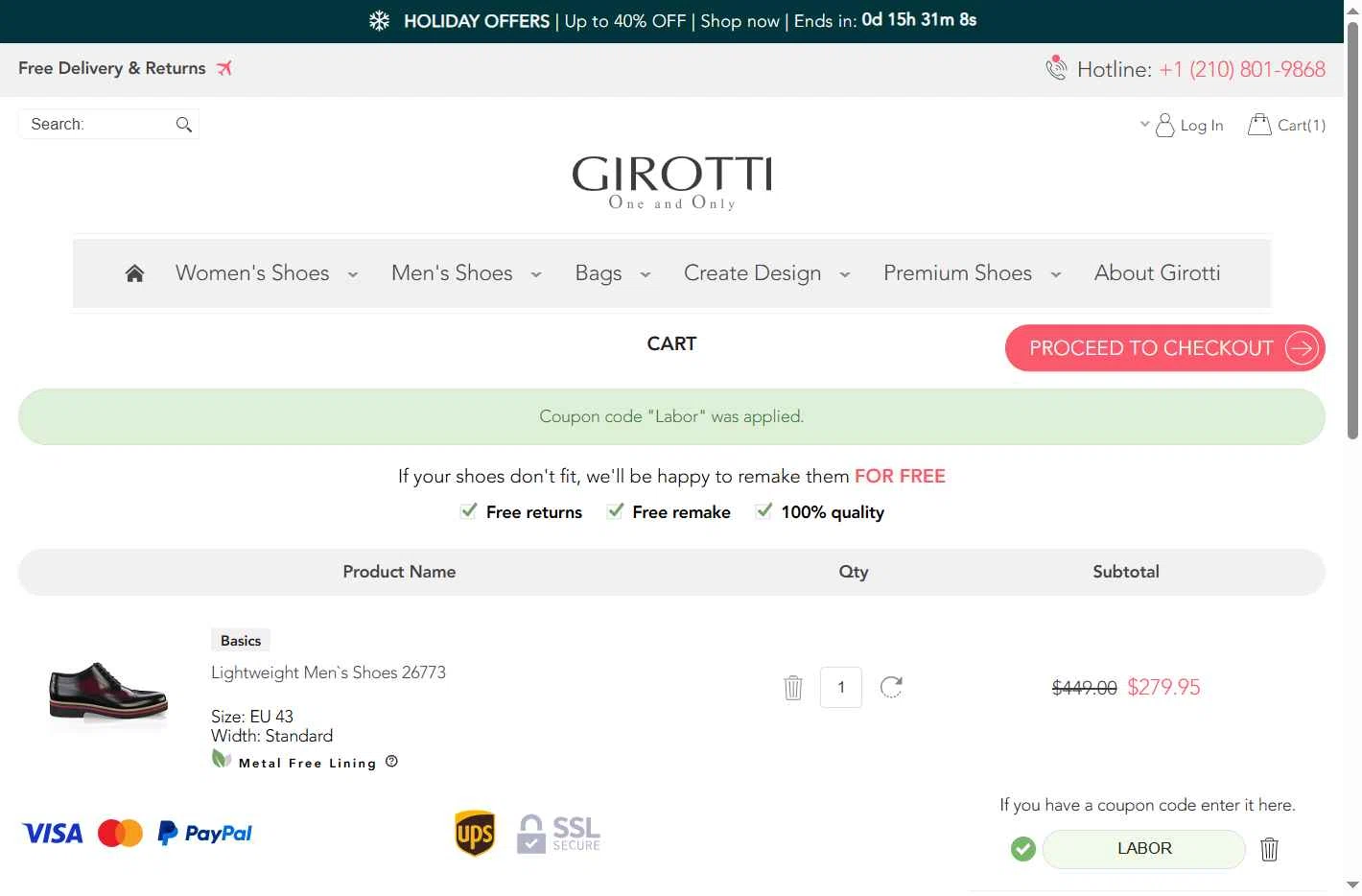
Task: Click the shoe product thumbnail
Action: pos(108,693)
